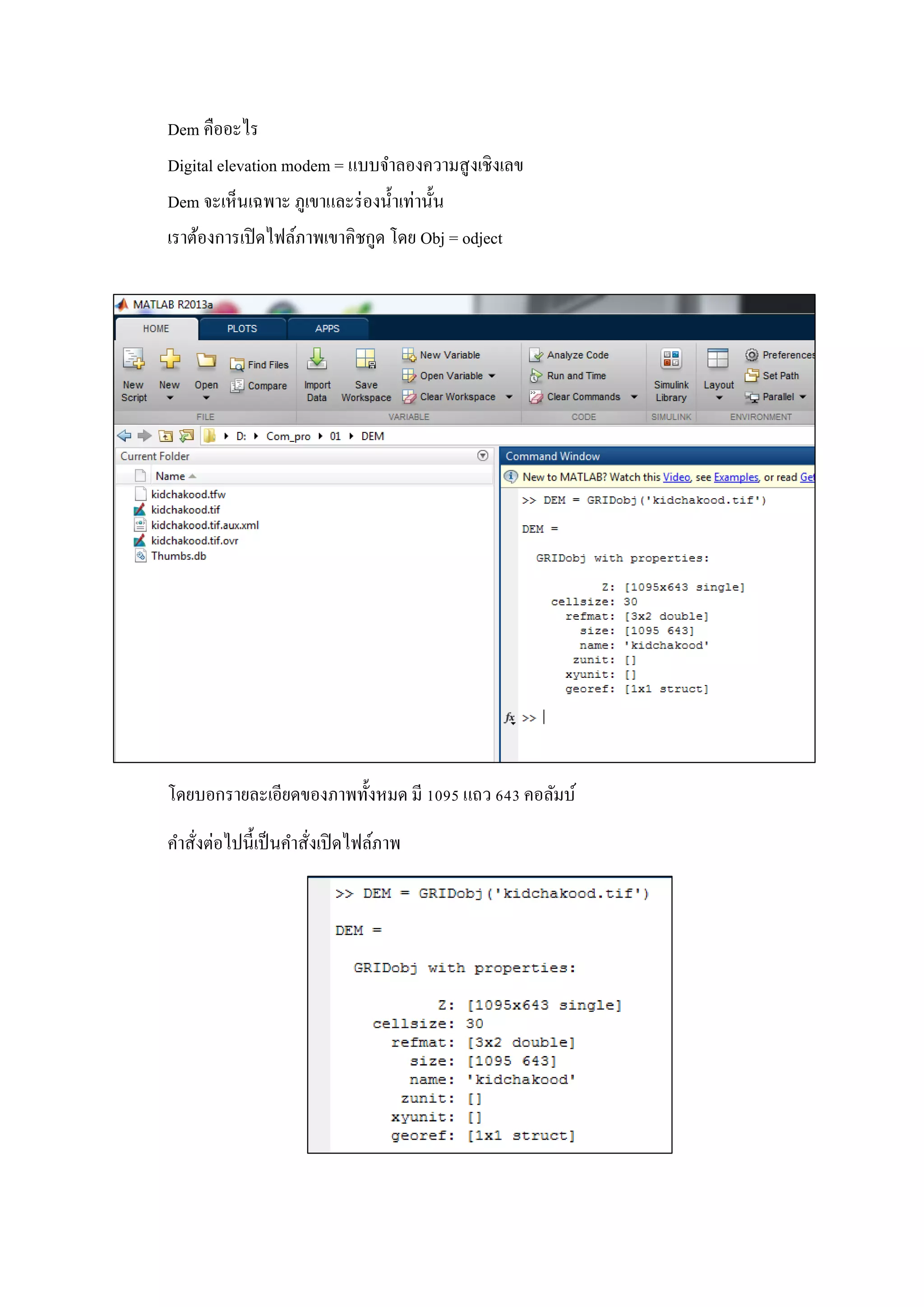
Task: Open Current Folder panel actions menu
Action: (482, 456)
